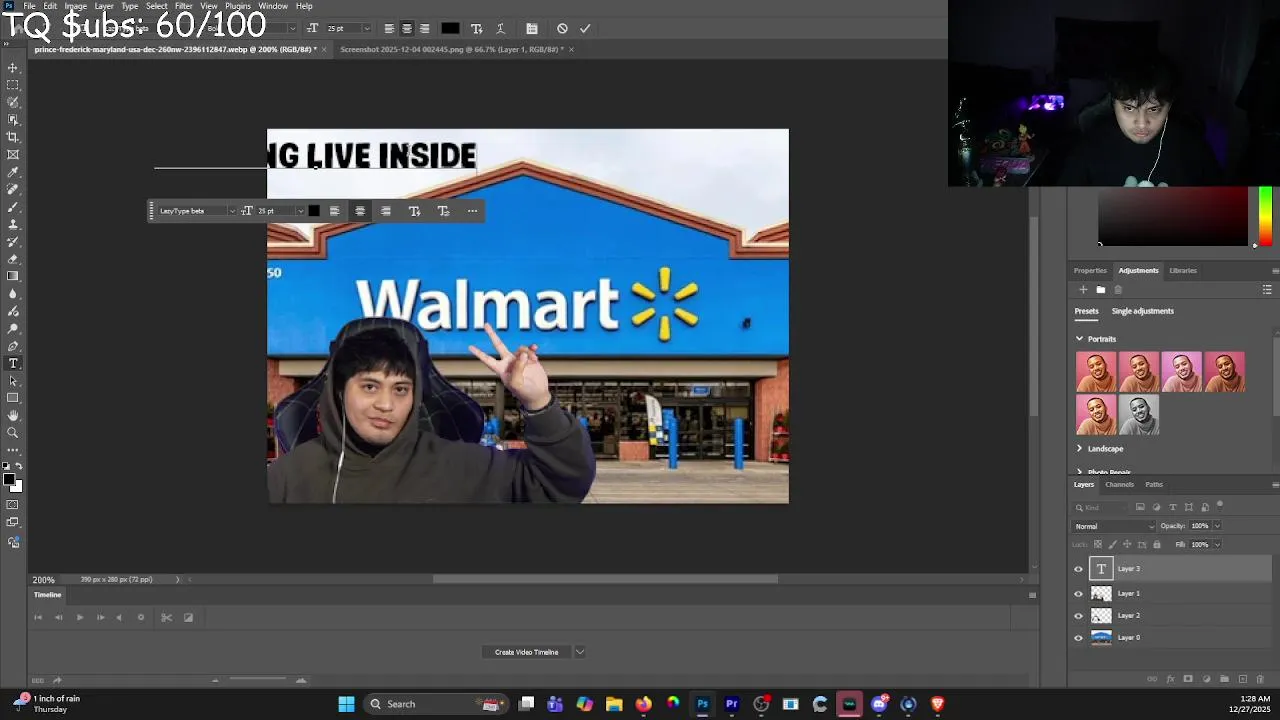Open the blend mode Normal dropdown
Viewport: 1280px width, 720px height.
point(1114,526)
